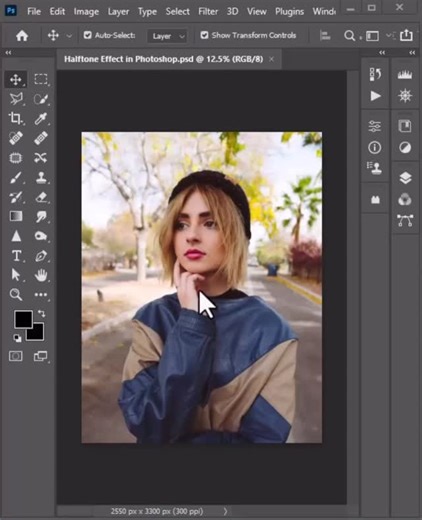Click the Share export button
Viewport: 422px width, 520px height.
pos(406,35)
